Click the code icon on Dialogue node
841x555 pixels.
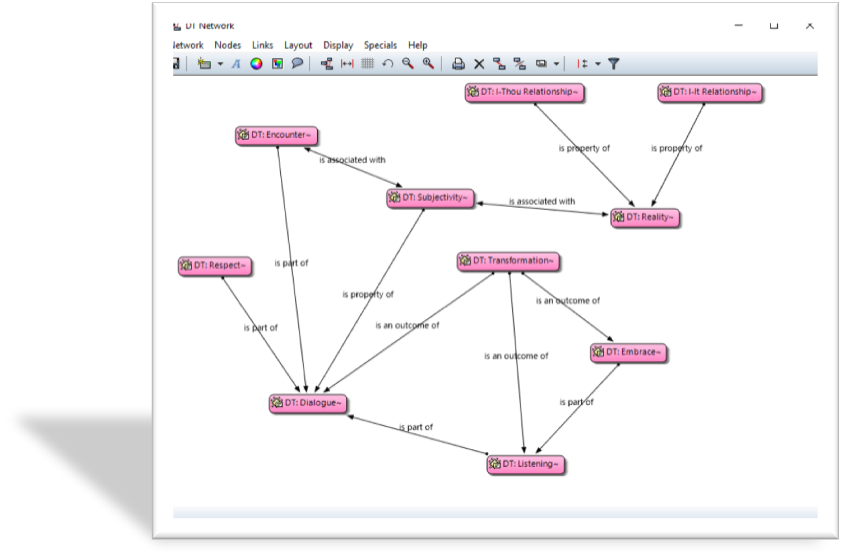(x=277, y=403)
